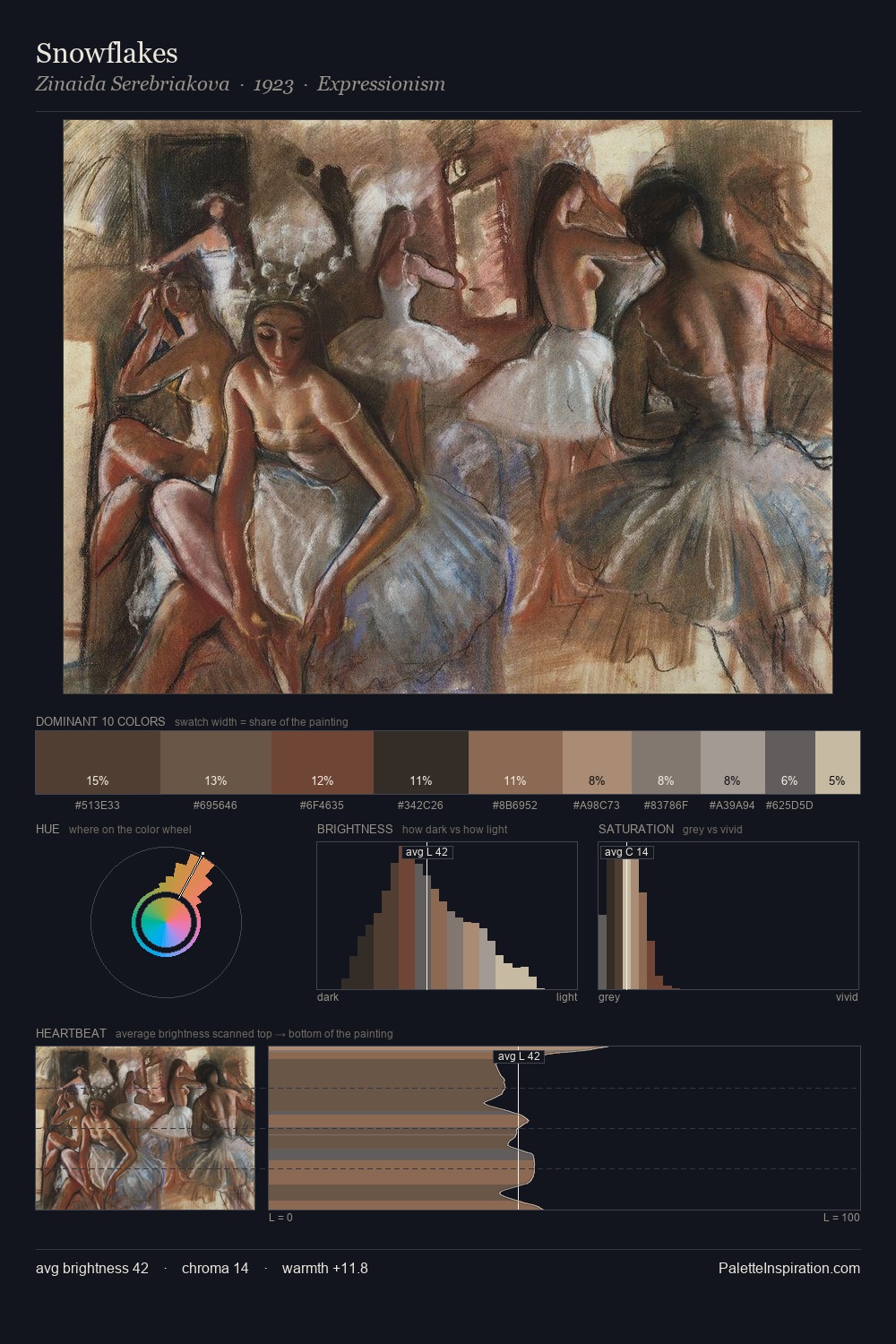Click the year 1923
The height and width of the screenshot is (1344, 896).
point(273,84)
